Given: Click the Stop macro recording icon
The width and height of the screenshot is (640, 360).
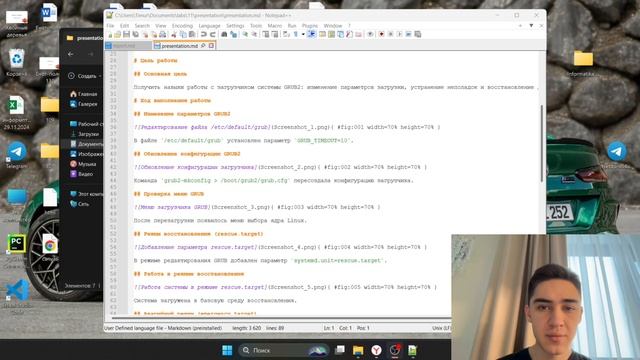Looking at the screenshot, I should tap(391, 34).
